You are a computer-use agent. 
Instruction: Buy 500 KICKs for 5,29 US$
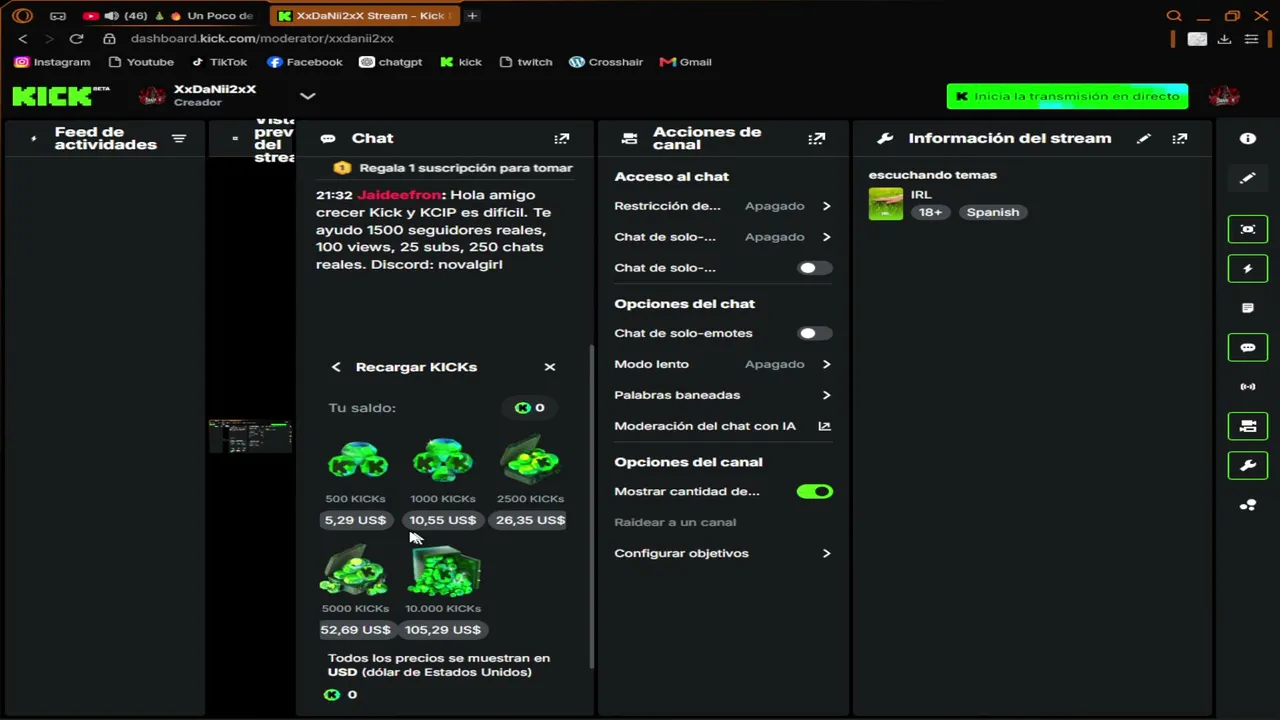(355, 520)
